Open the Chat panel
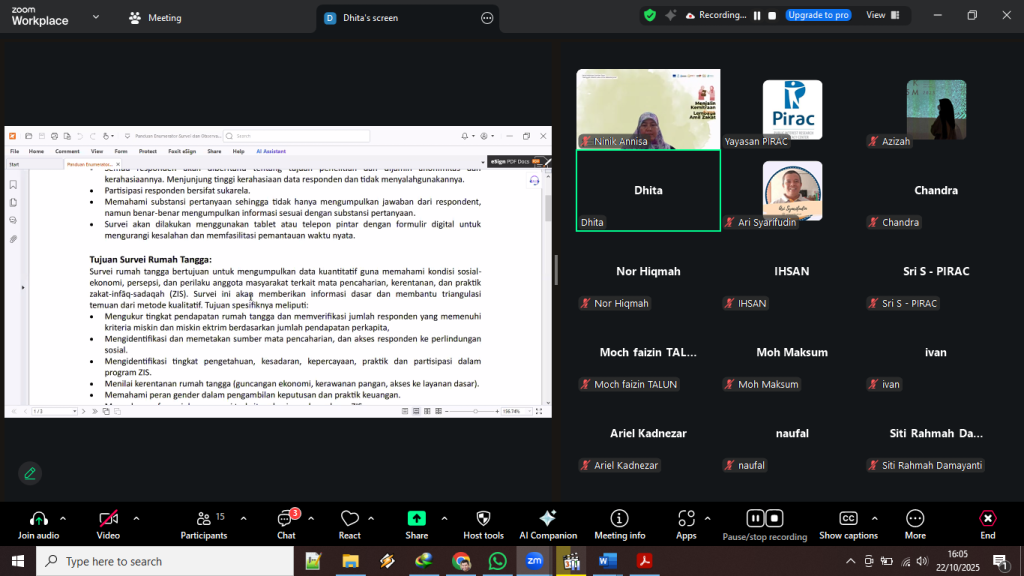Screen dimensions: 1024x576 coord(286,519)
